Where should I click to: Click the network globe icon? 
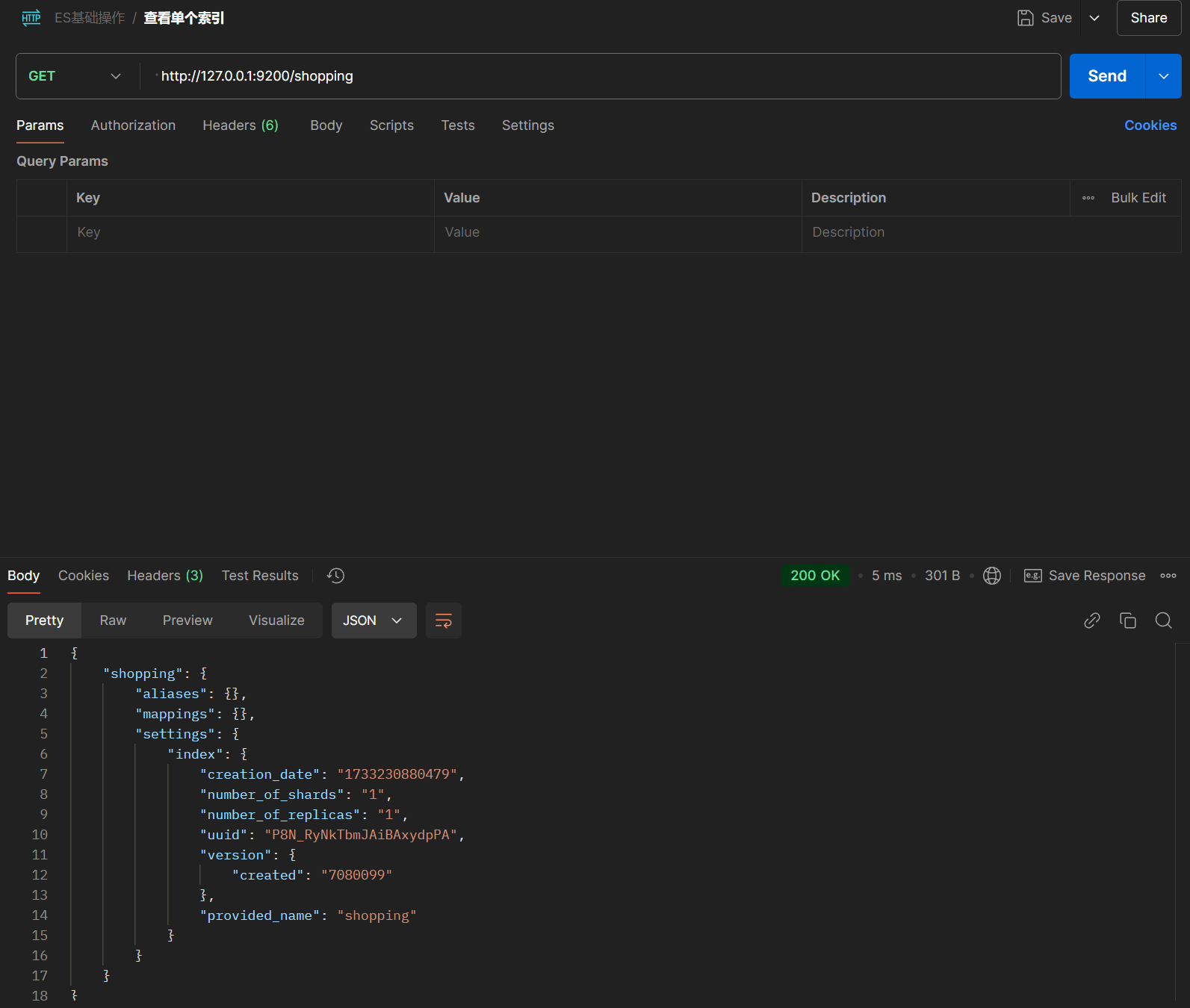point(992,576)
